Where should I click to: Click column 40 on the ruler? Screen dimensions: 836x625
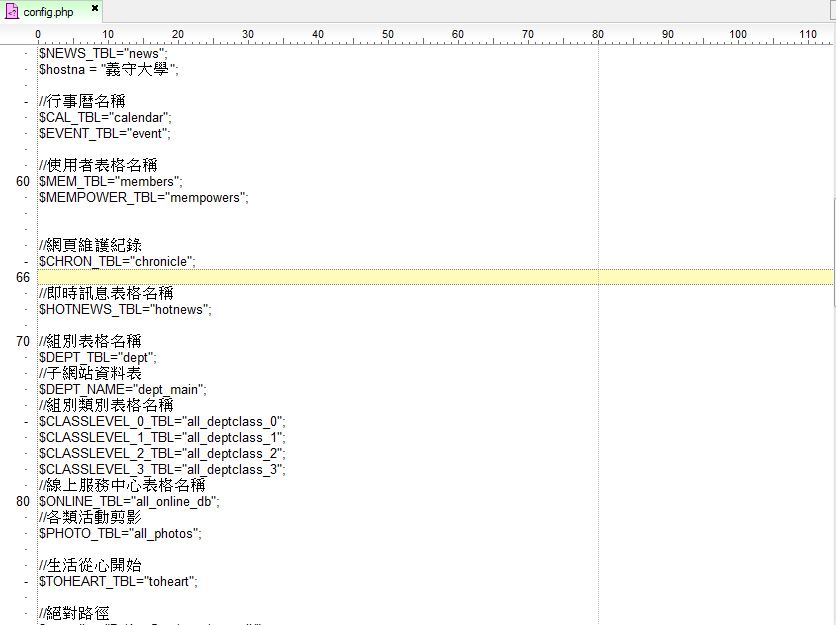point(318,34)
